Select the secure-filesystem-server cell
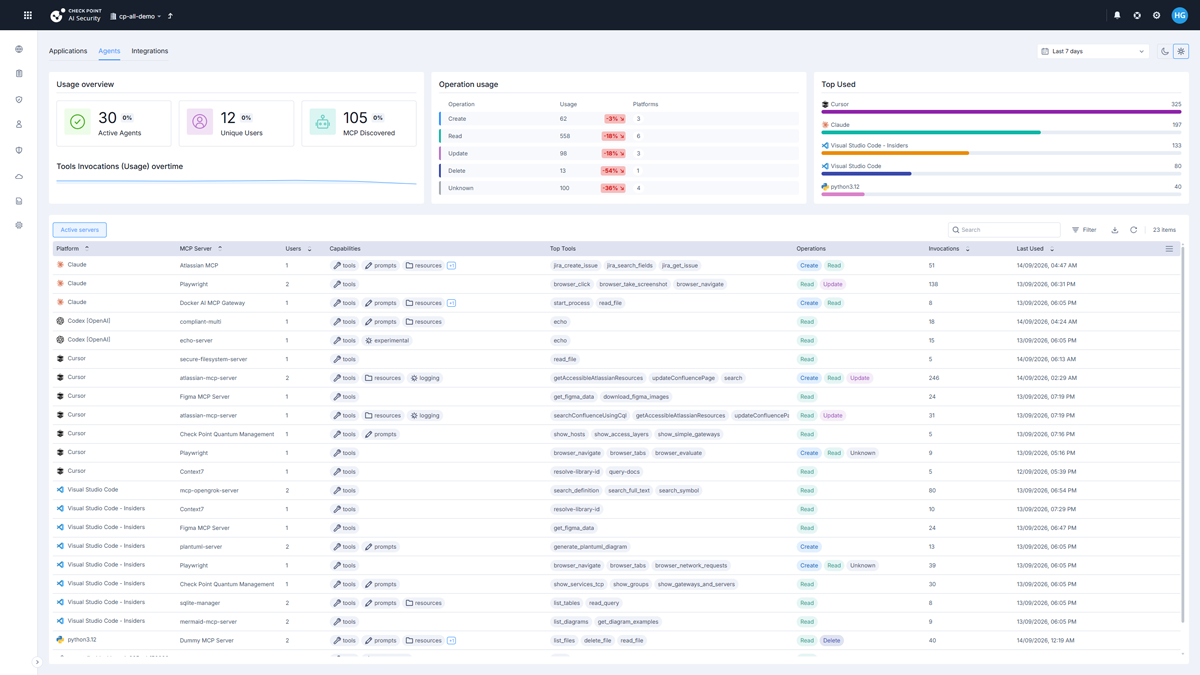The height and width of the screenshot is (675, 1200). [x=213, y=359]
